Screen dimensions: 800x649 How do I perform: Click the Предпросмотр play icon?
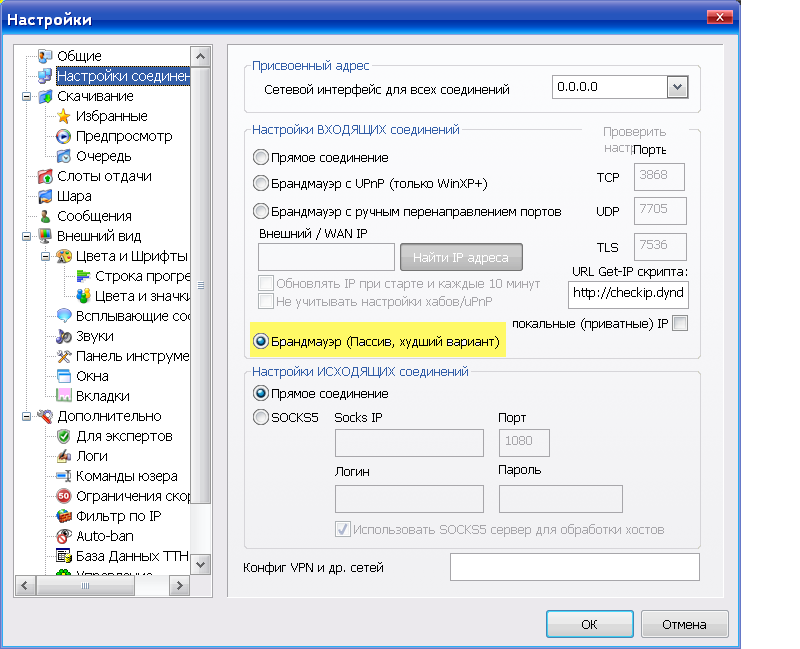point(64,136)
